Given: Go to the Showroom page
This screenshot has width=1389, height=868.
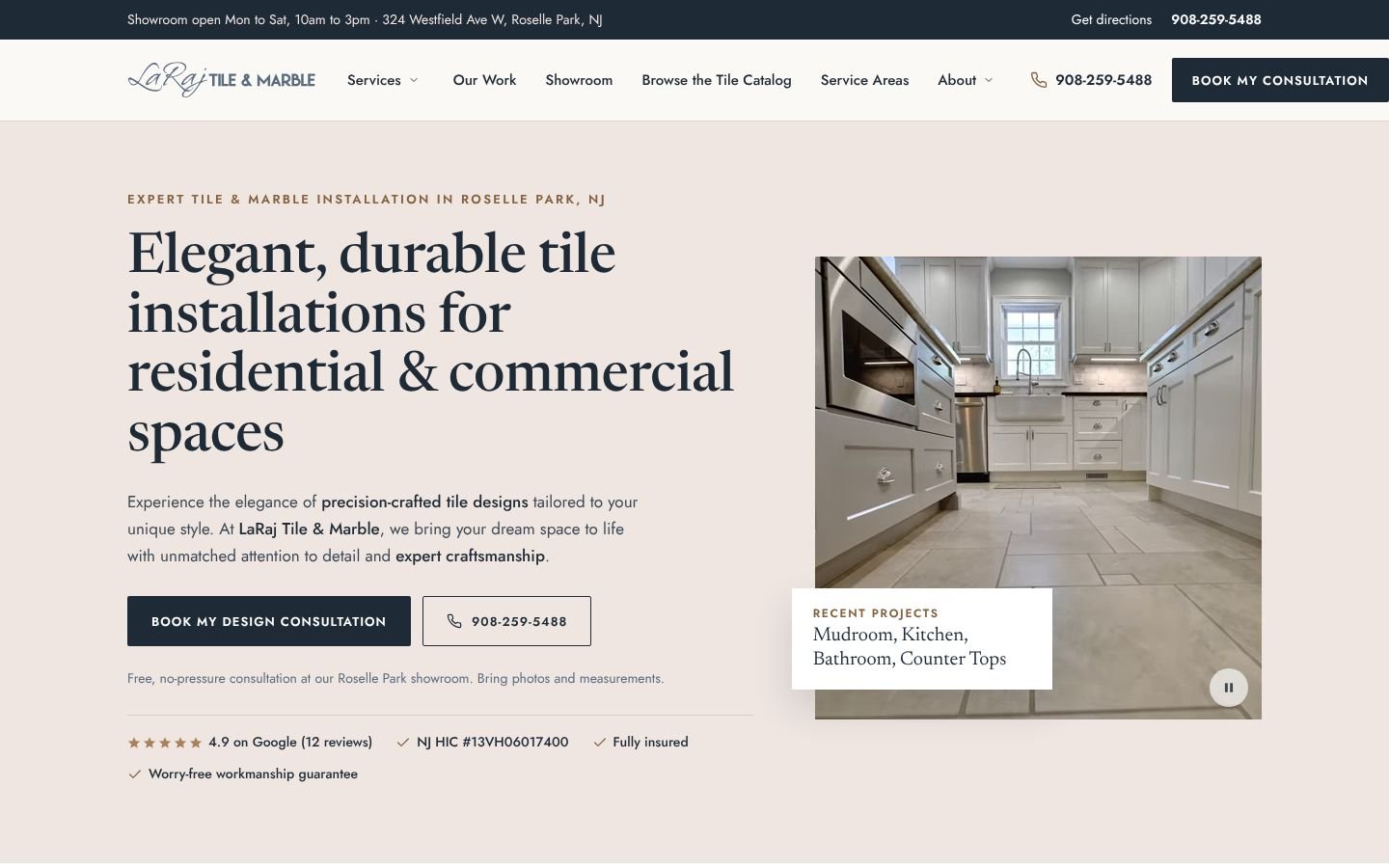Looking at the screenshot, I should coord(579,80).
